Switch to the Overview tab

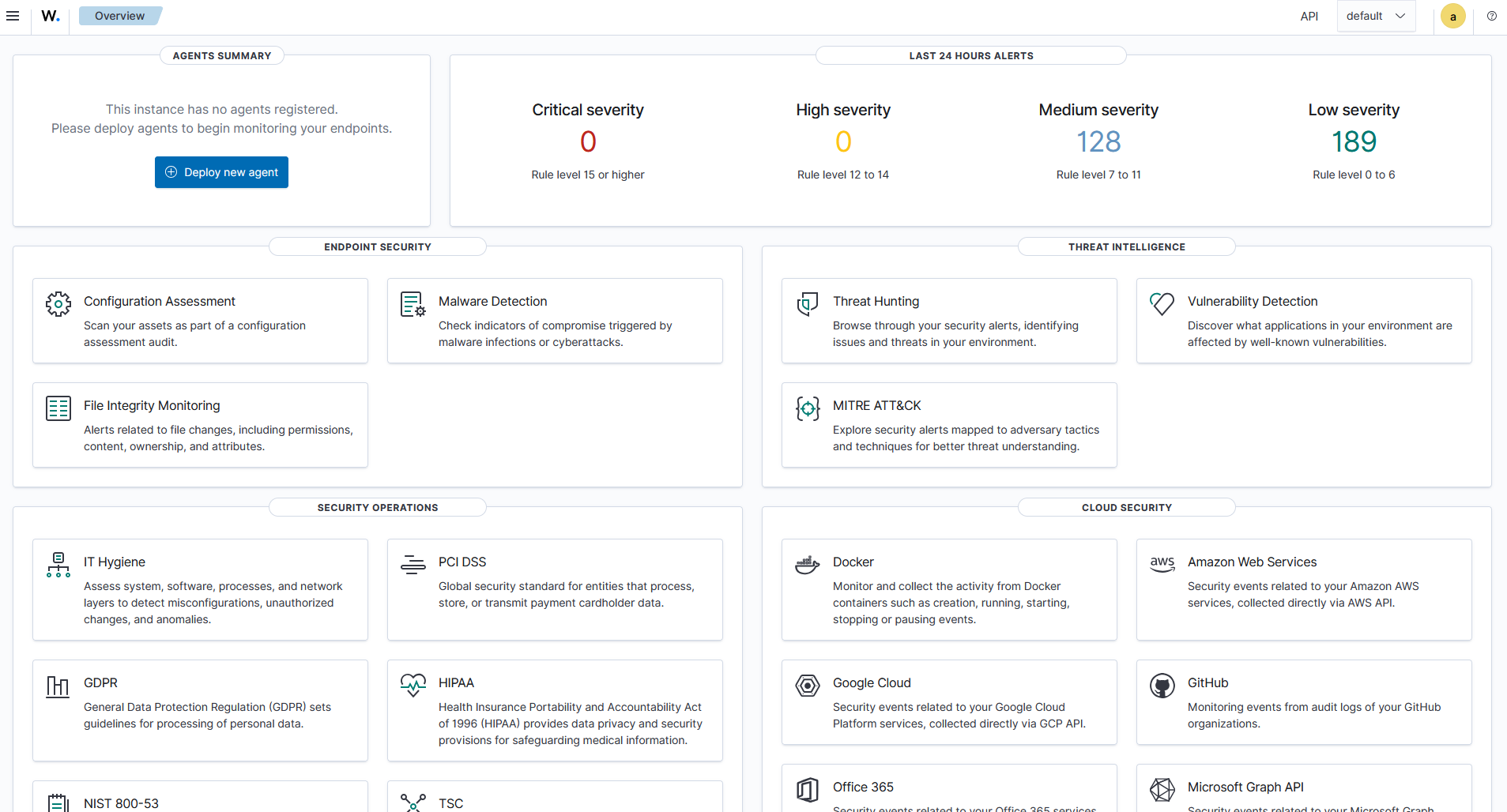tap(119, 15)
